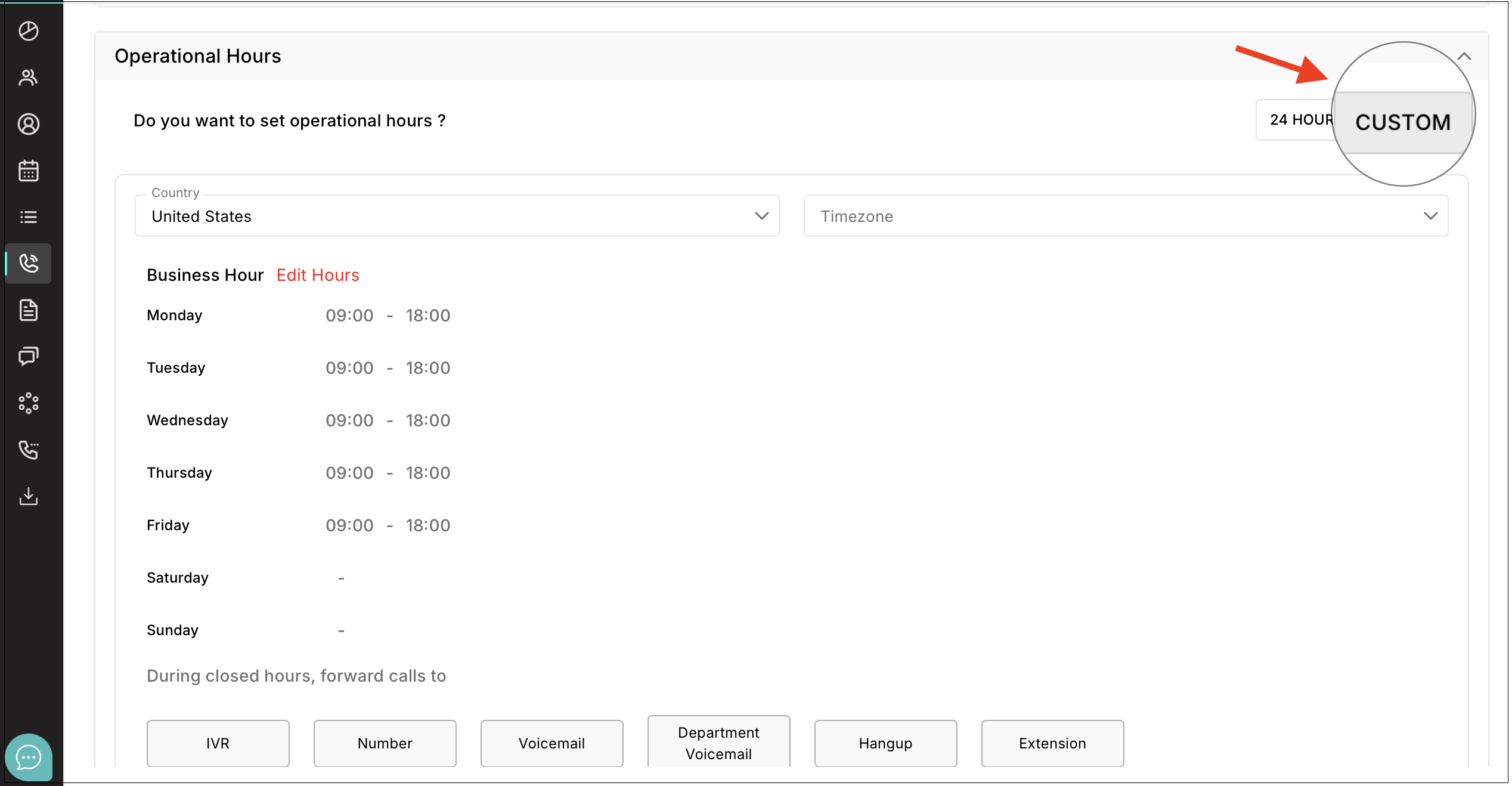Screen dimensions: 1512x786
Task: Open the document report sidebar icon
Action: coord(28,310)
